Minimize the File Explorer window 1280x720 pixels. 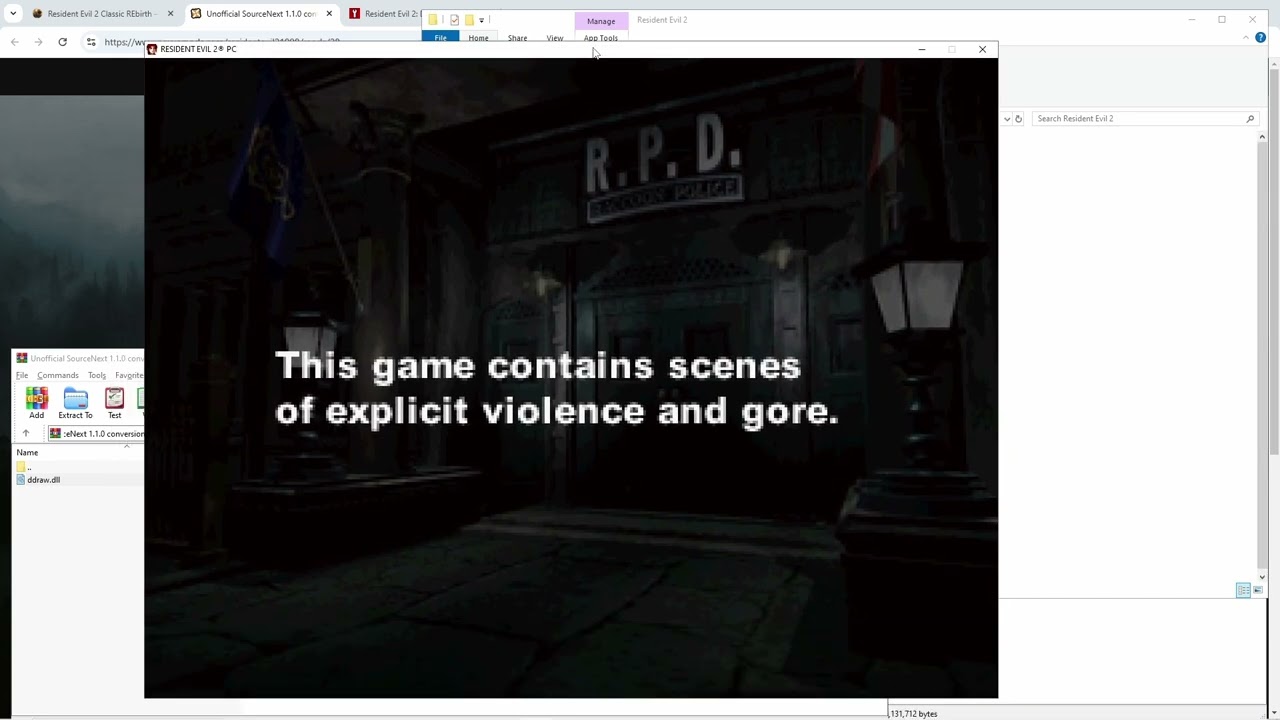point(1192,20)
